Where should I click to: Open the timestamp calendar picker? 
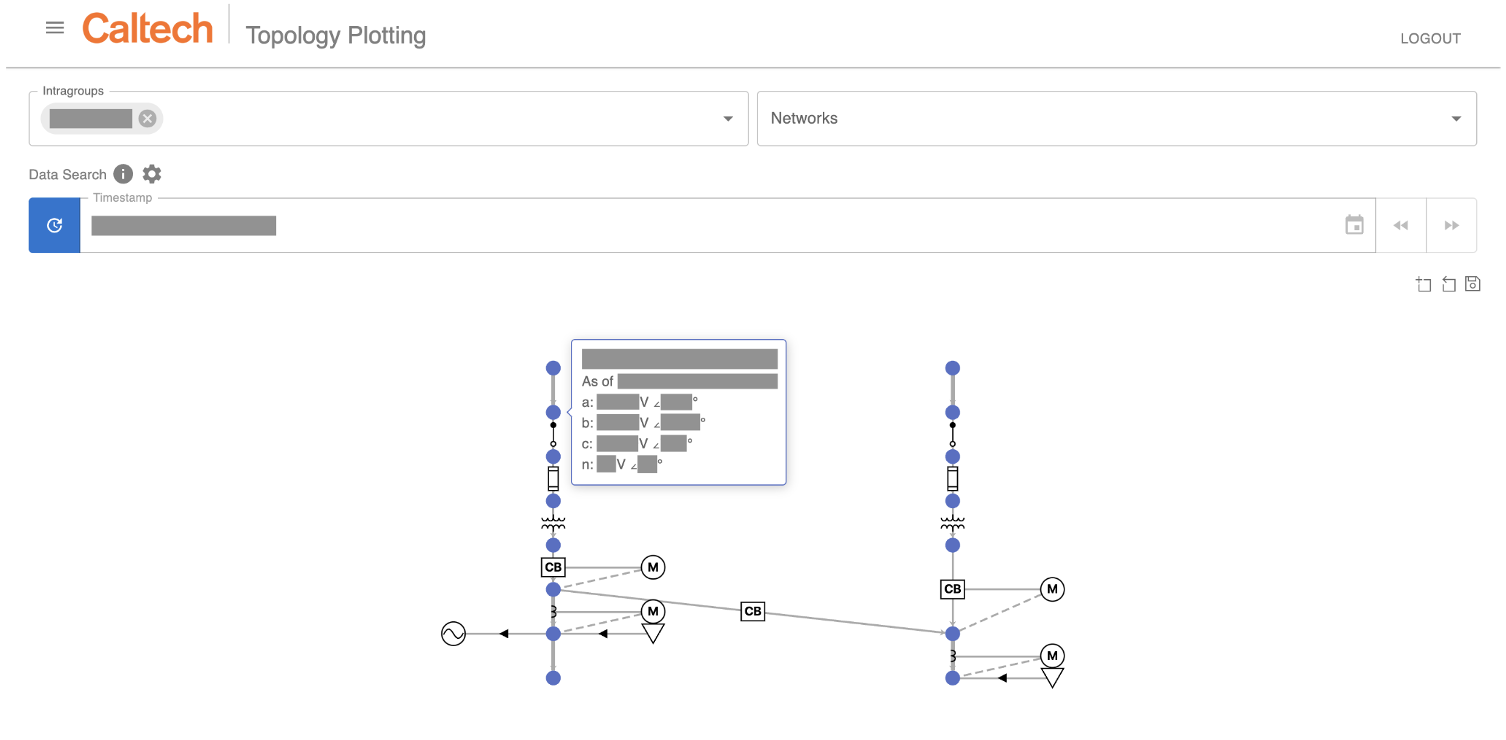(1354, 225)
